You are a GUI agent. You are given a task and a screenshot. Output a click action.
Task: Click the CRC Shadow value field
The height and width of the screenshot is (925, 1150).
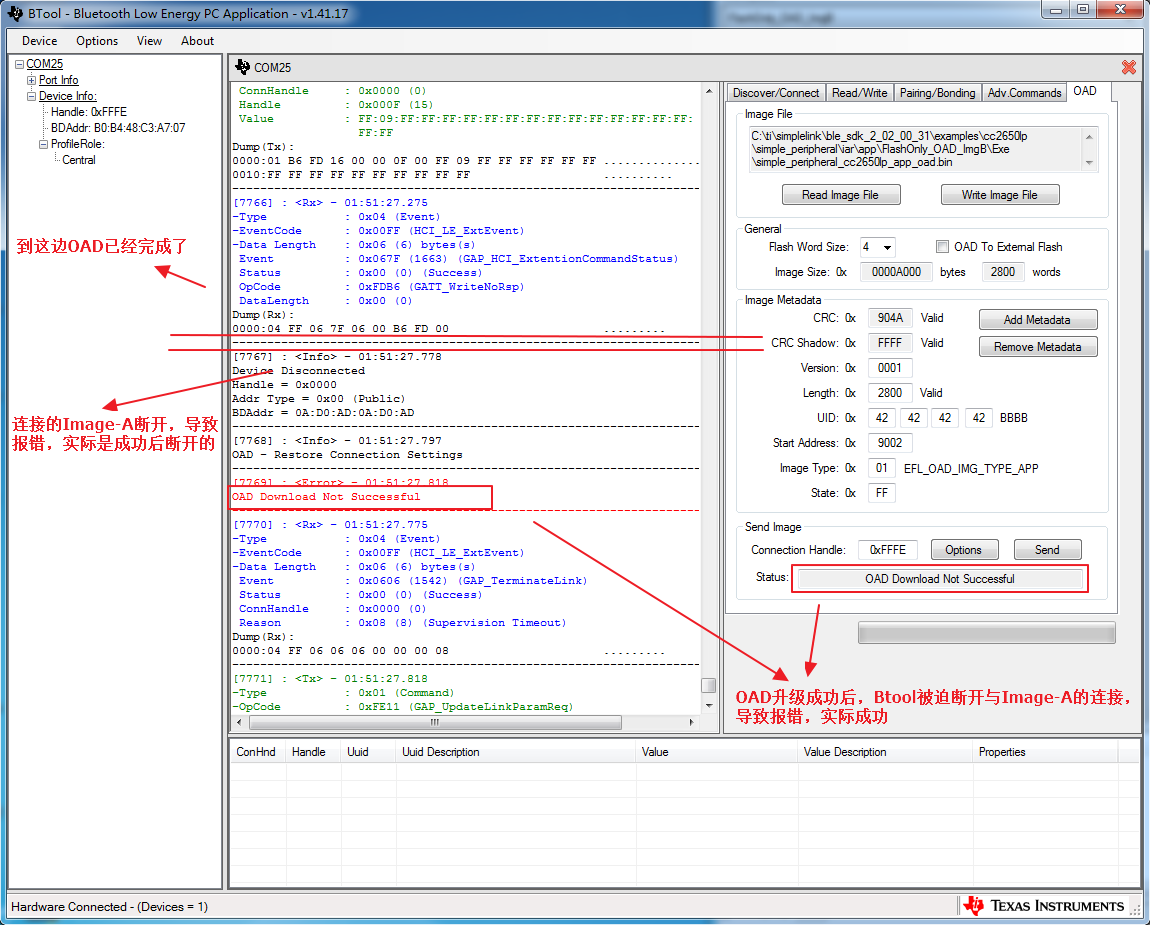[890, 343]
